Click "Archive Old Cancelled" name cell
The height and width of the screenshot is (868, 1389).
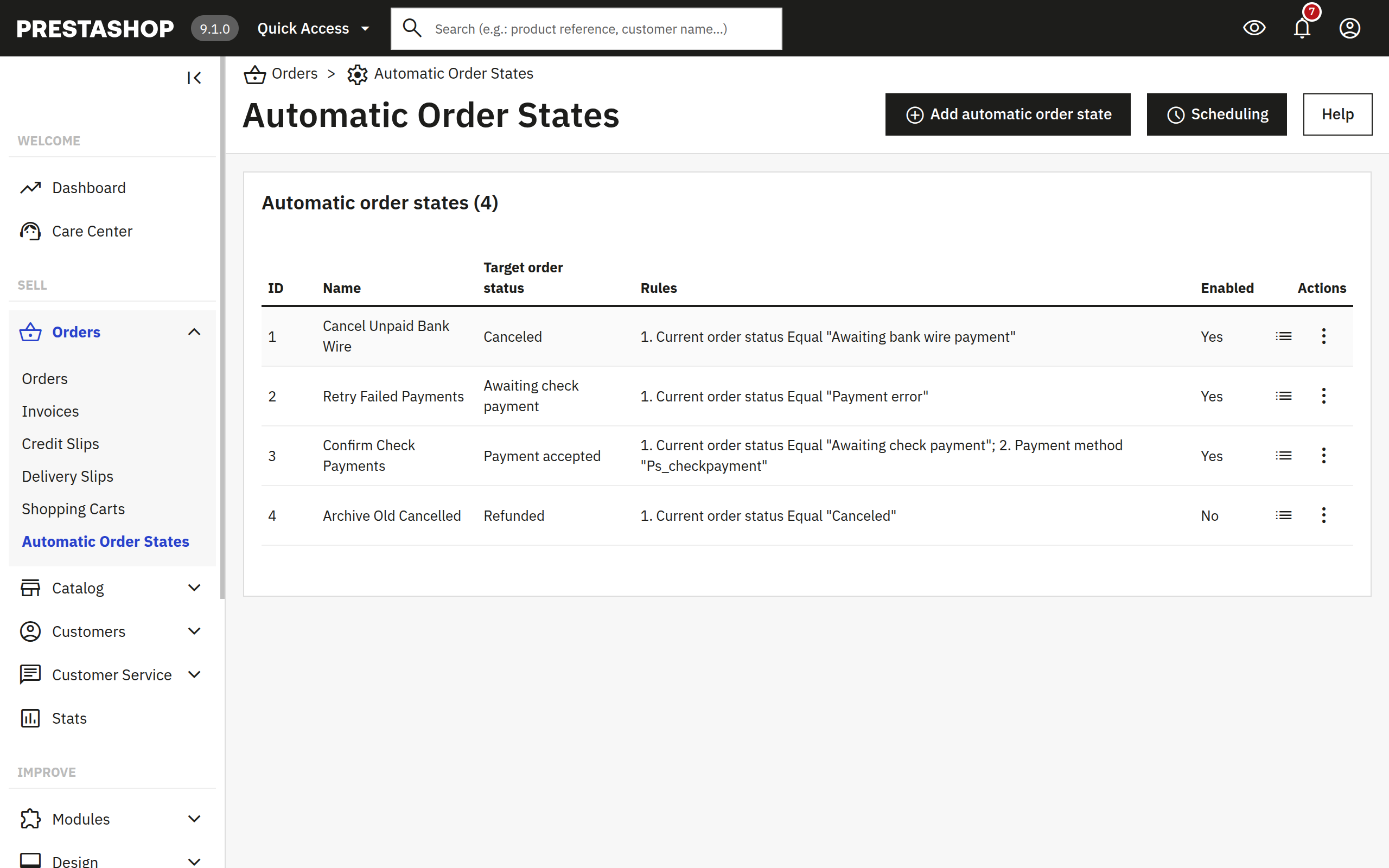coord(391,515)
